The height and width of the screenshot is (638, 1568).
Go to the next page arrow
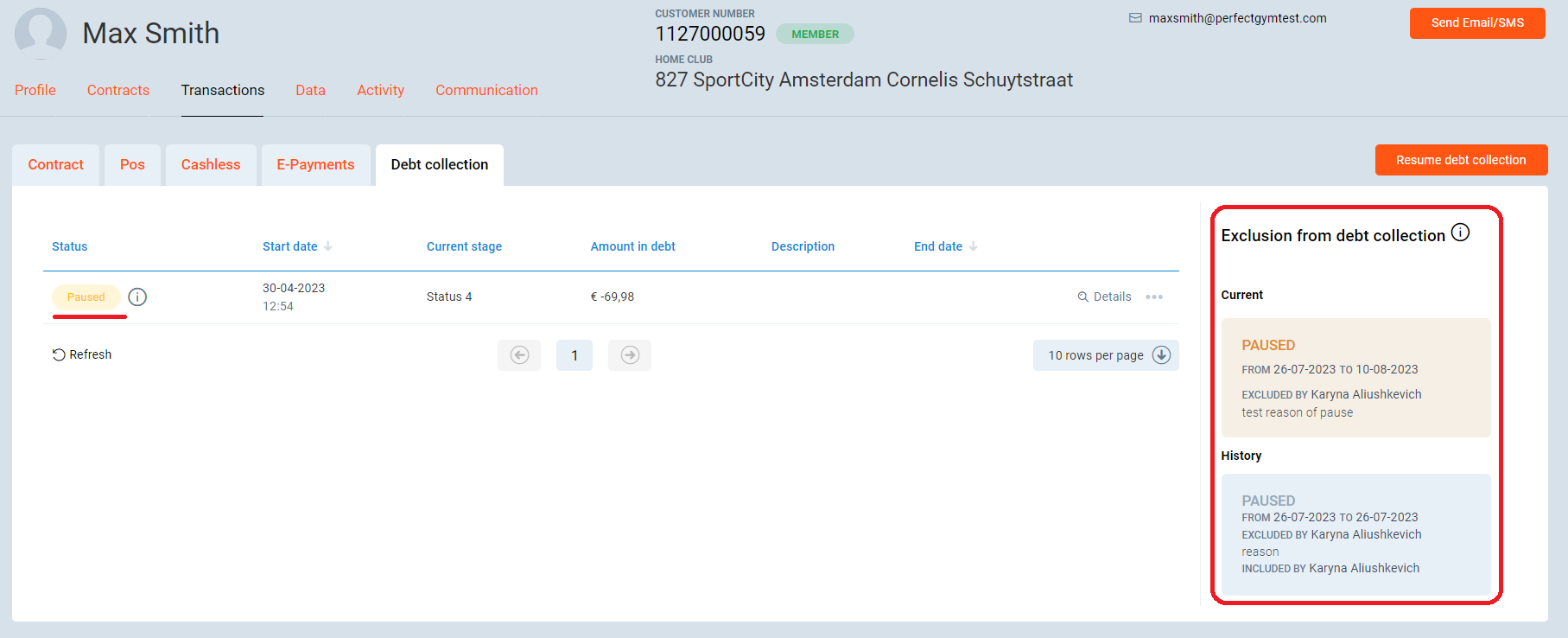(630, 355)
